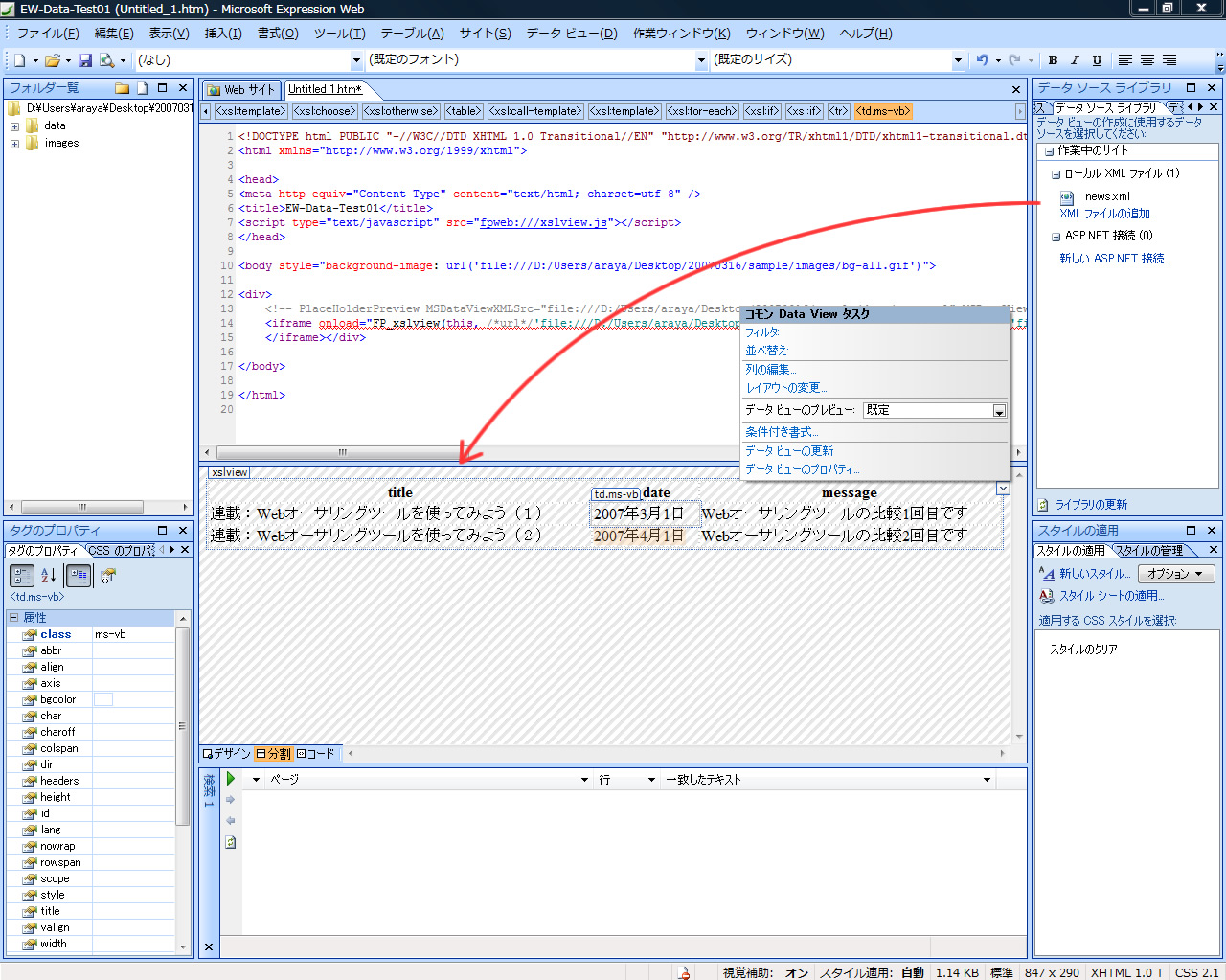This screenshot has height=980, width=1226.
Task: Click the categorized view icon in タグのプロパティ
Action: click(x=21, y=576)
